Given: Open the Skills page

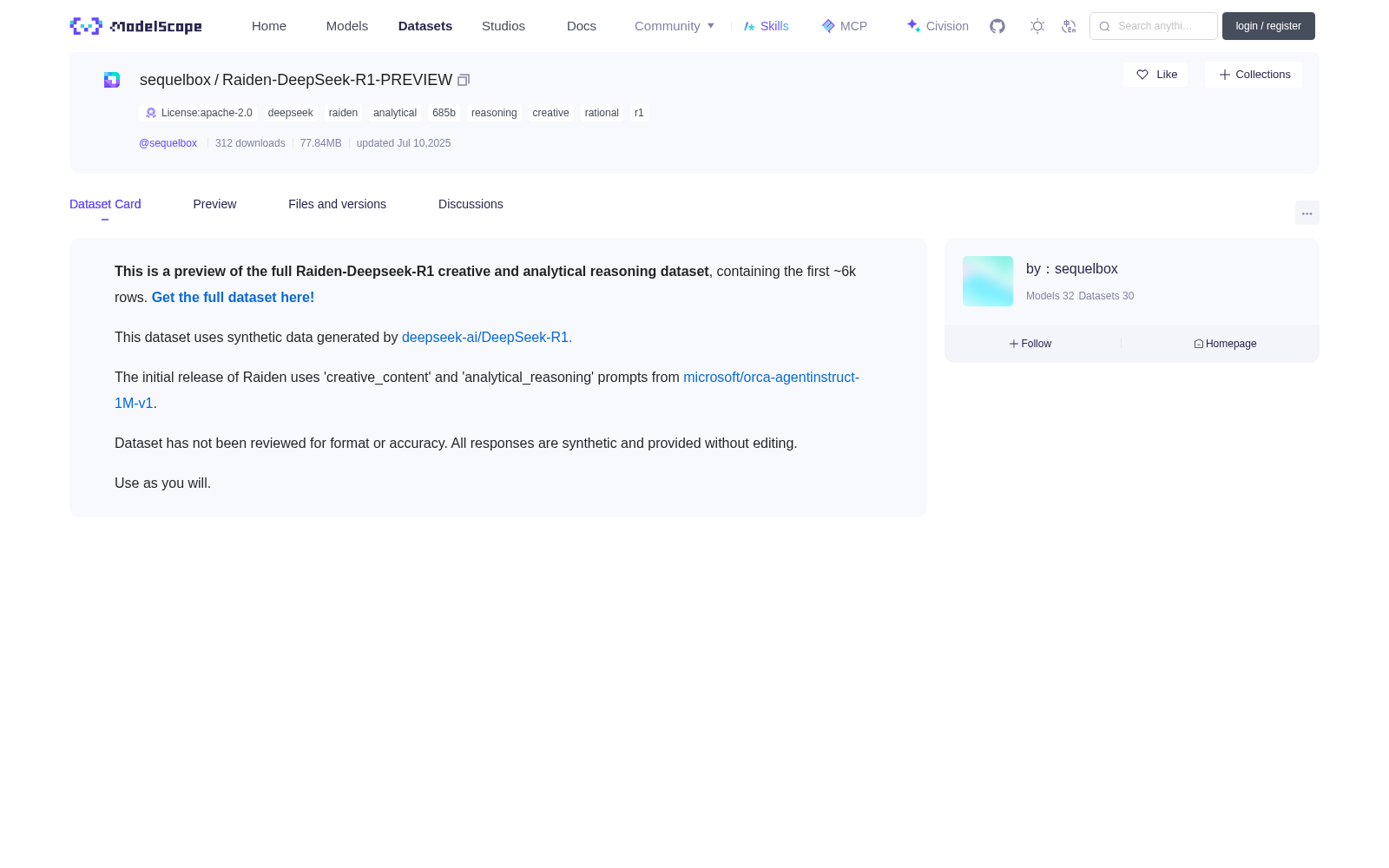Looking at the screenshot, I should coord(766,26).
